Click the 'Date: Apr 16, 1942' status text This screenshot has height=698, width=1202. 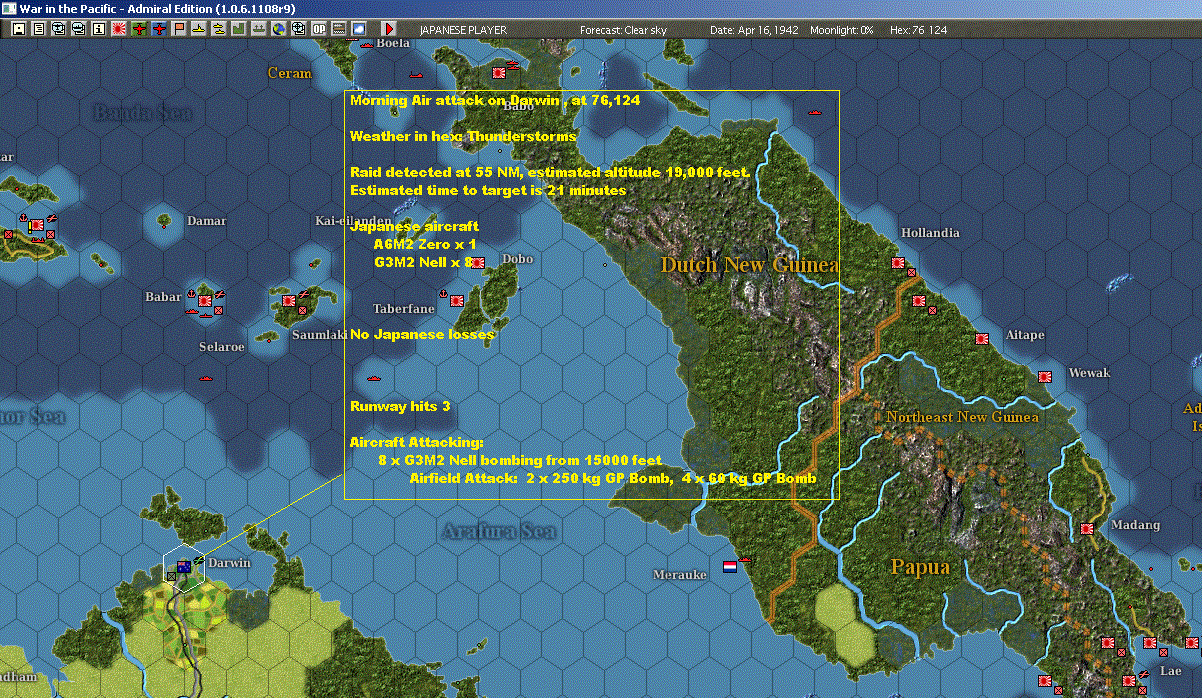753,30
